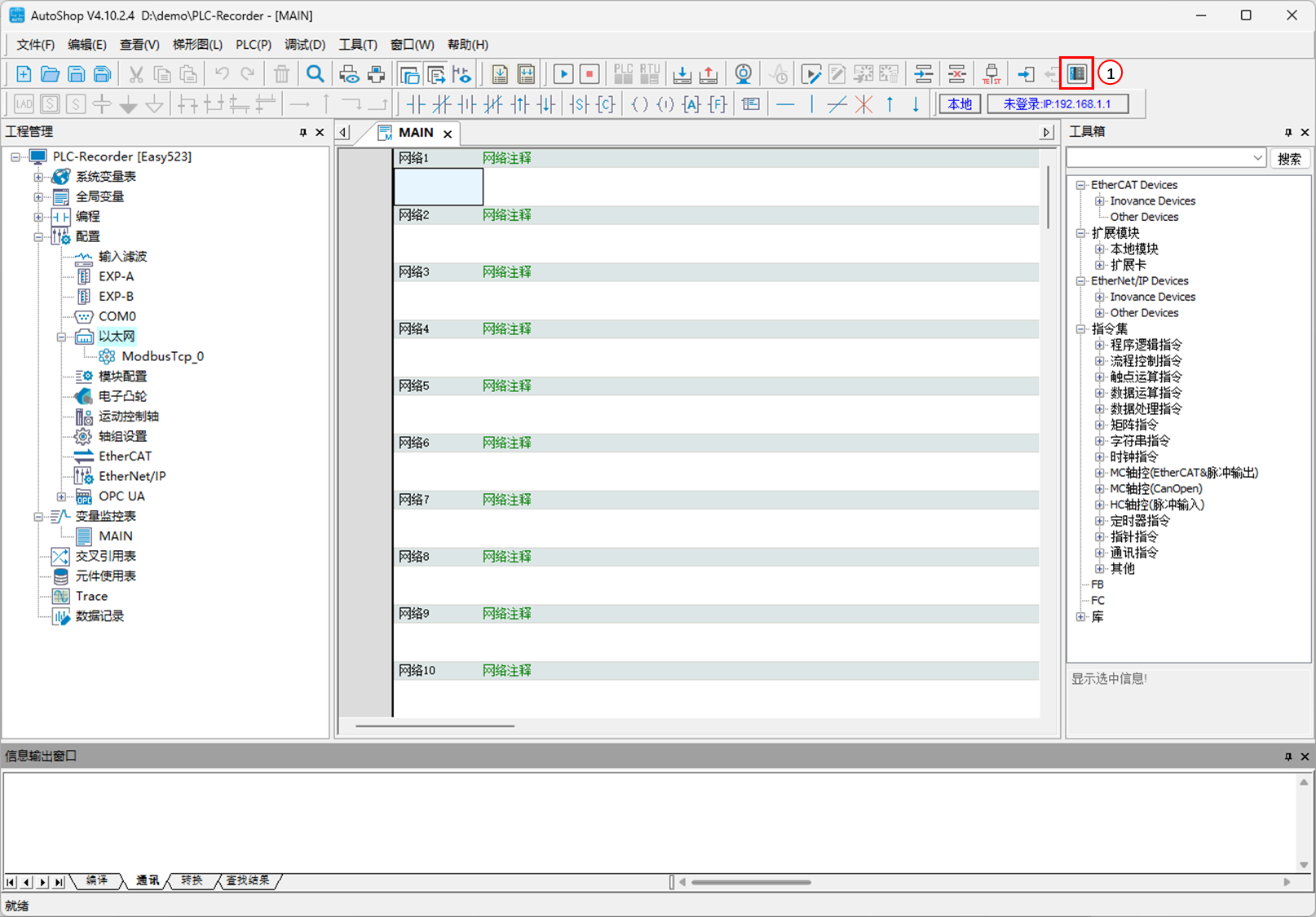Toggle the pin on 工具箱 panel
The width and height of the screenshot is (1316, 917).
pos(1288,132)
